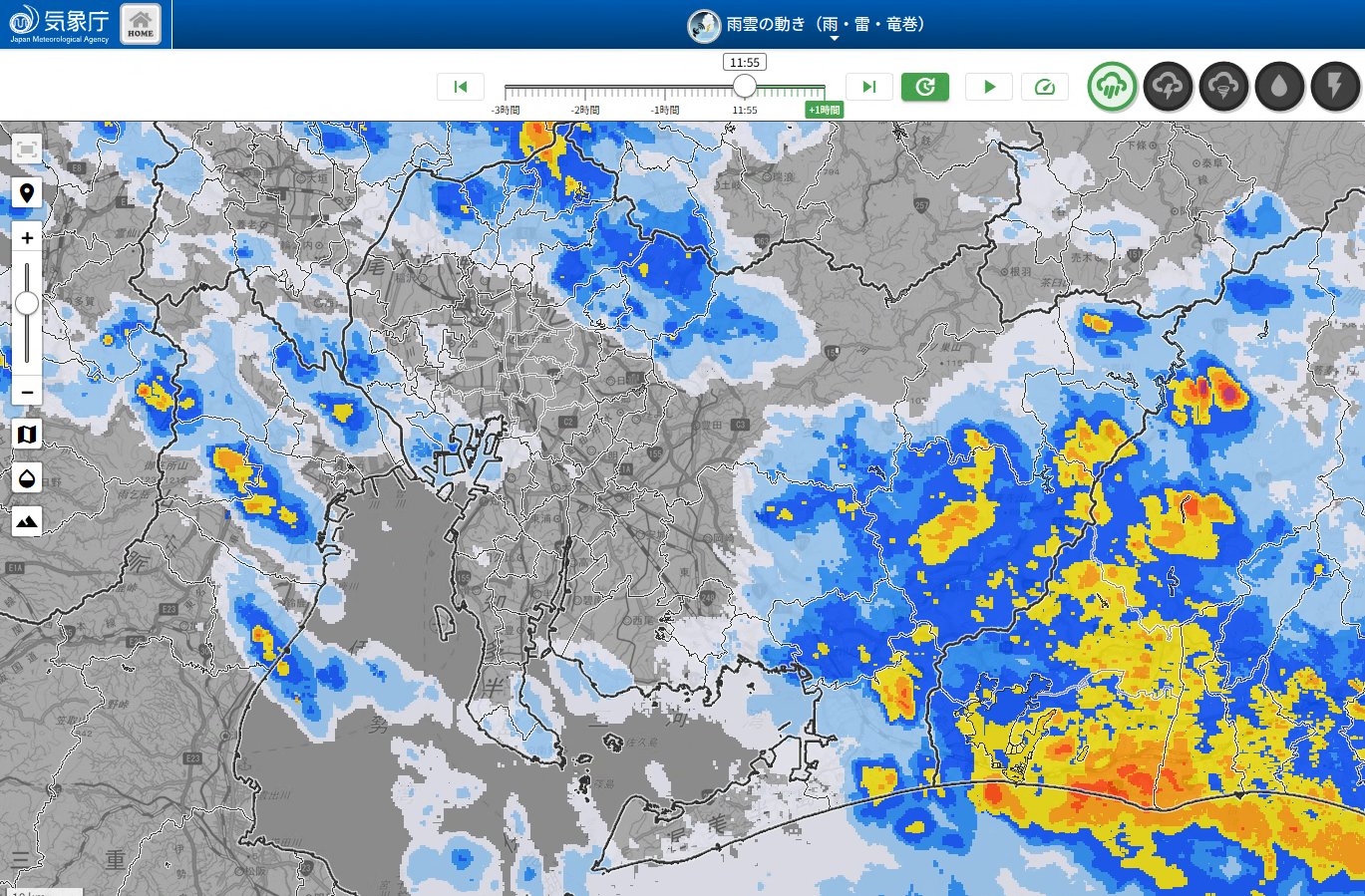
Task: Play the rain cloud animation
Action: pyautogui.click(x=989, y=87)
